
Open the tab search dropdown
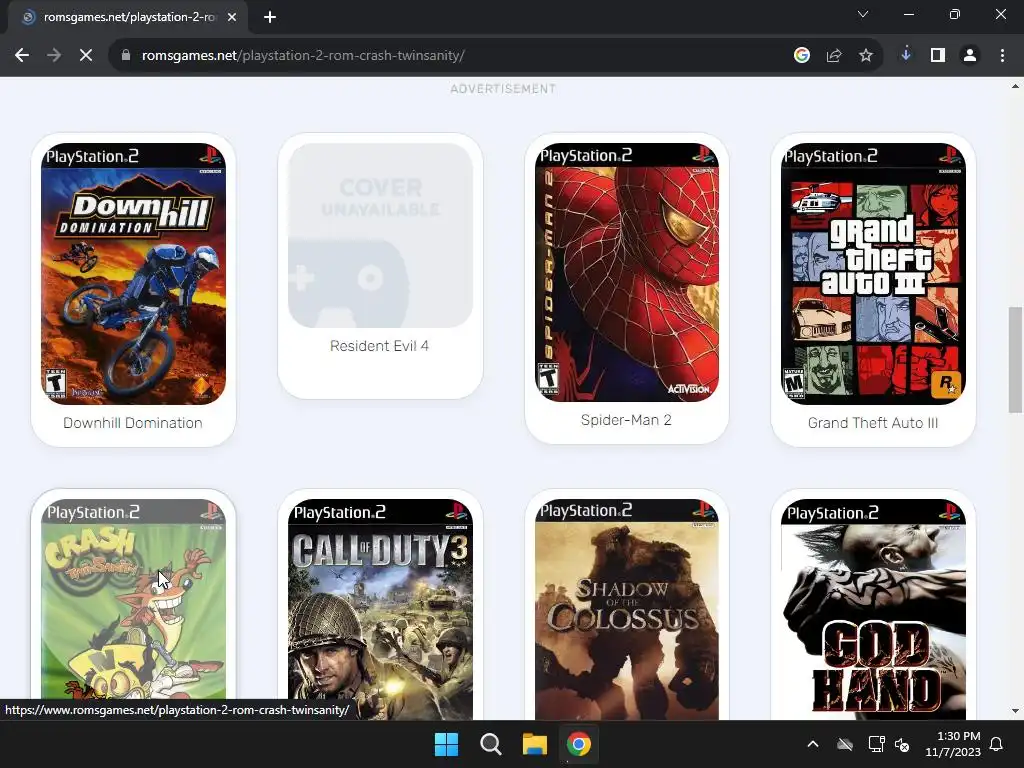tap(863, 14)
